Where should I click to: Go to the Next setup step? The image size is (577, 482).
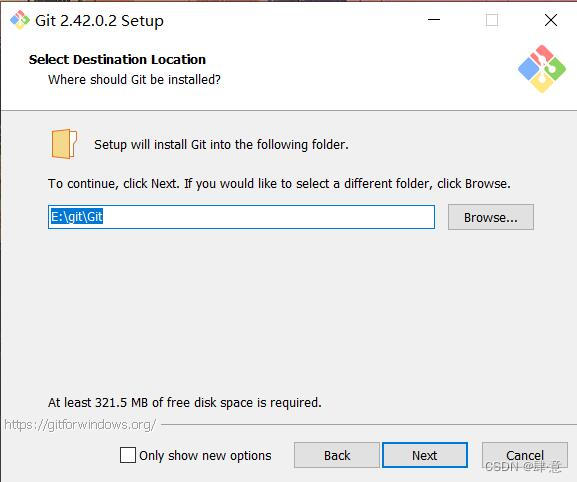[425, 455]
